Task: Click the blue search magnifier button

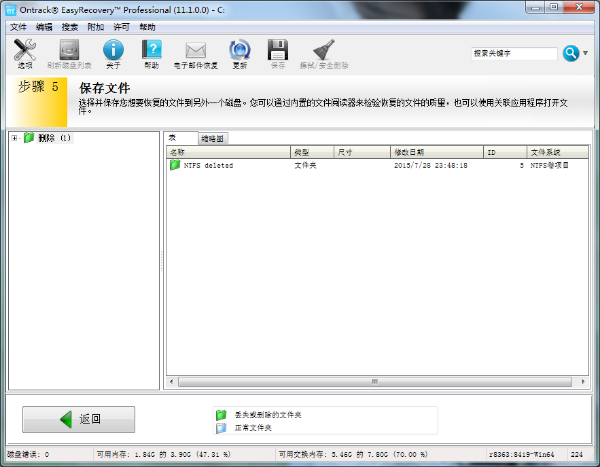Action: pyautogui.click(x=571, y=53)
